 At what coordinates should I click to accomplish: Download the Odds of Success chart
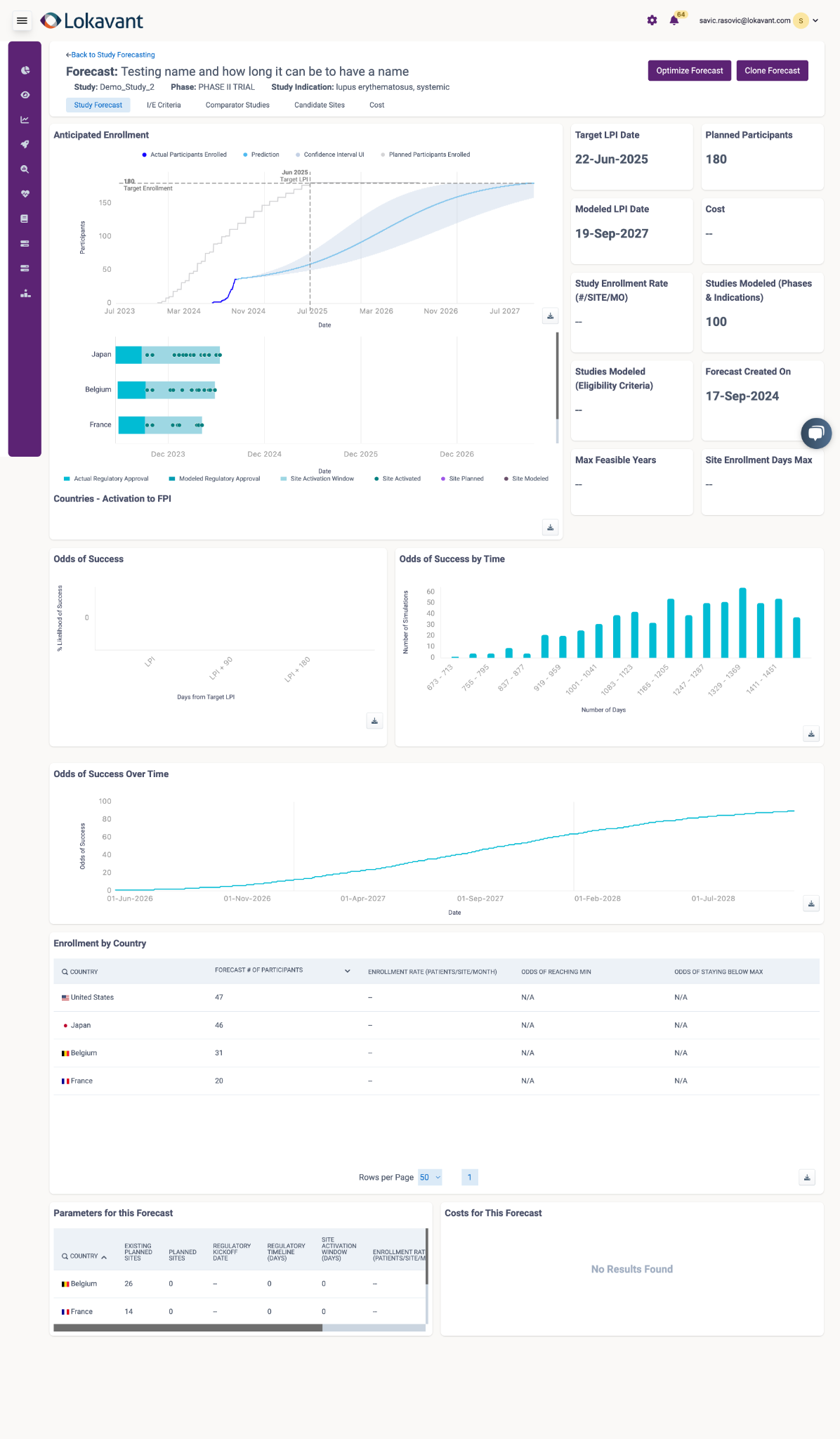point(374,721)
